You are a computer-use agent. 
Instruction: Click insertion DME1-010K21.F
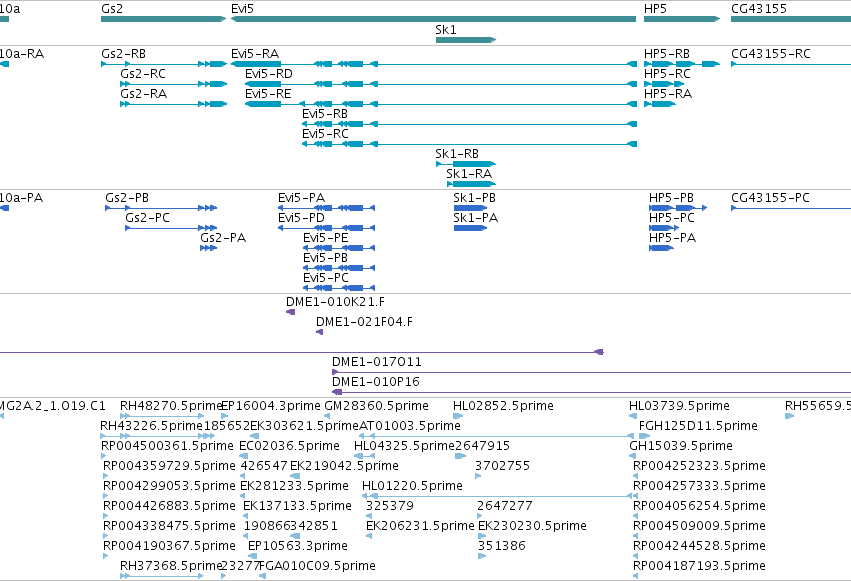(290, 312)
